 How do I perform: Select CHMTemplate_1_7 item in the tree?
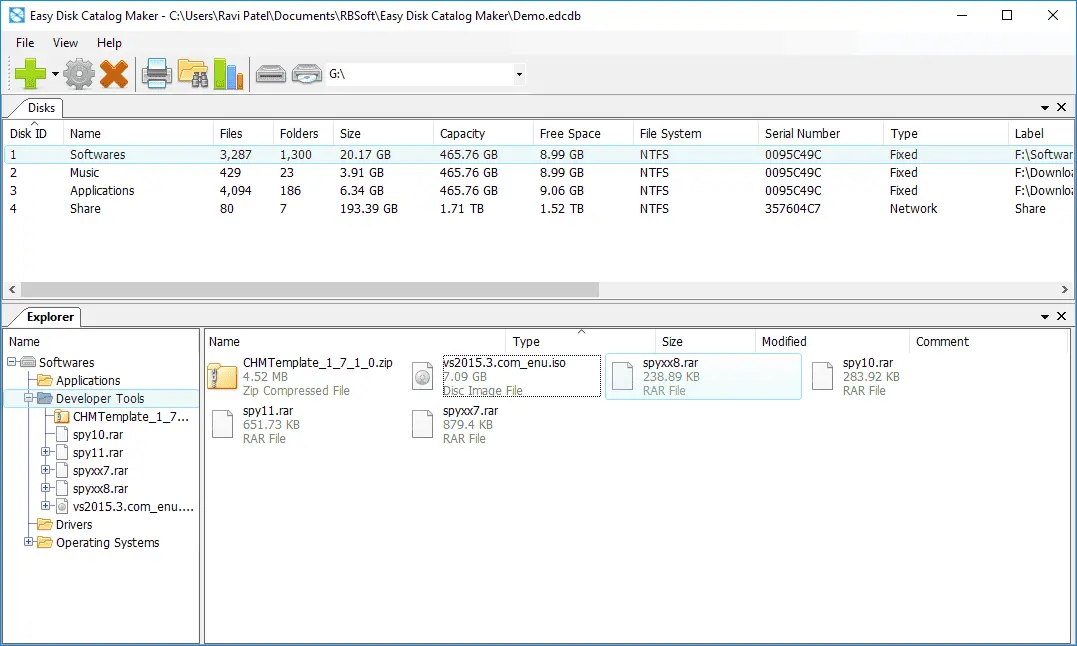pyautogui.click(x=131, y=417)
